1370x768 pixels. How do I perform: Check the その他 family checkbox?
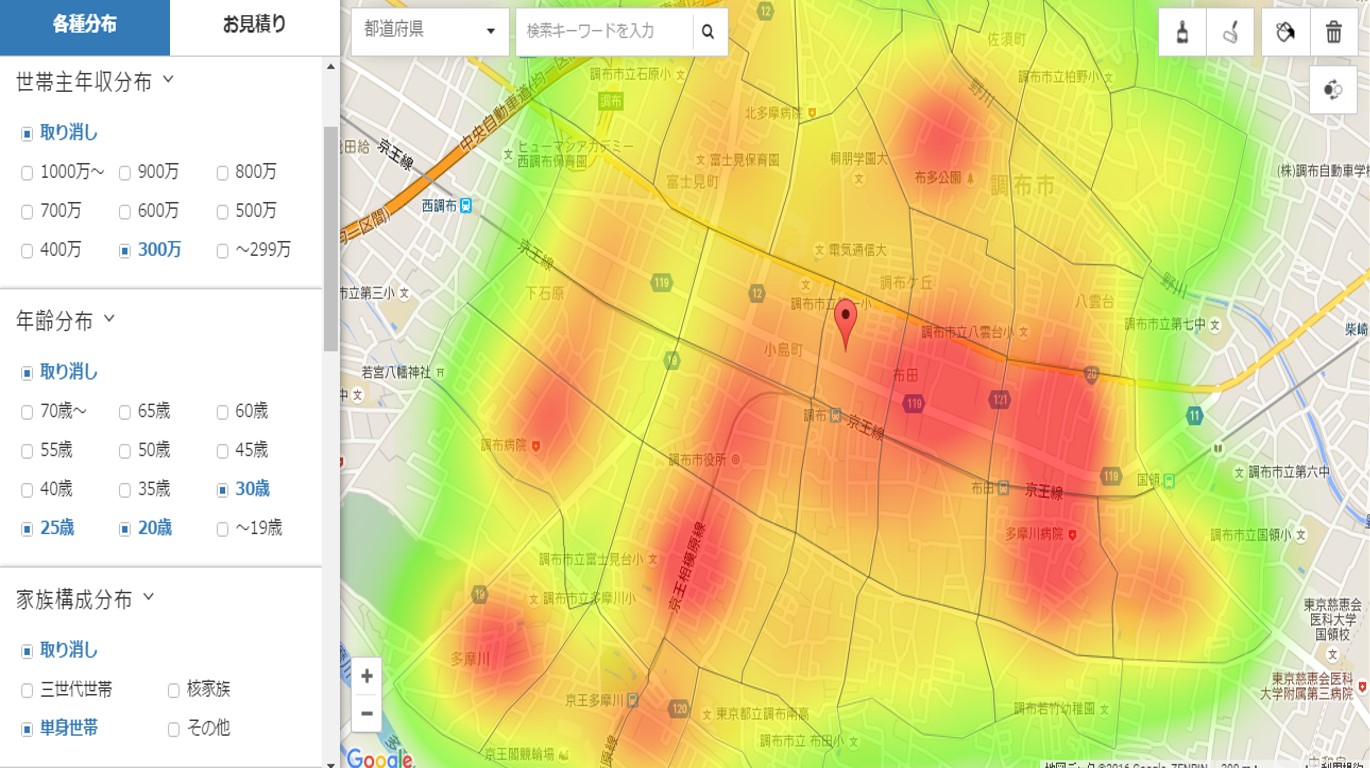[x=174, y=729]
